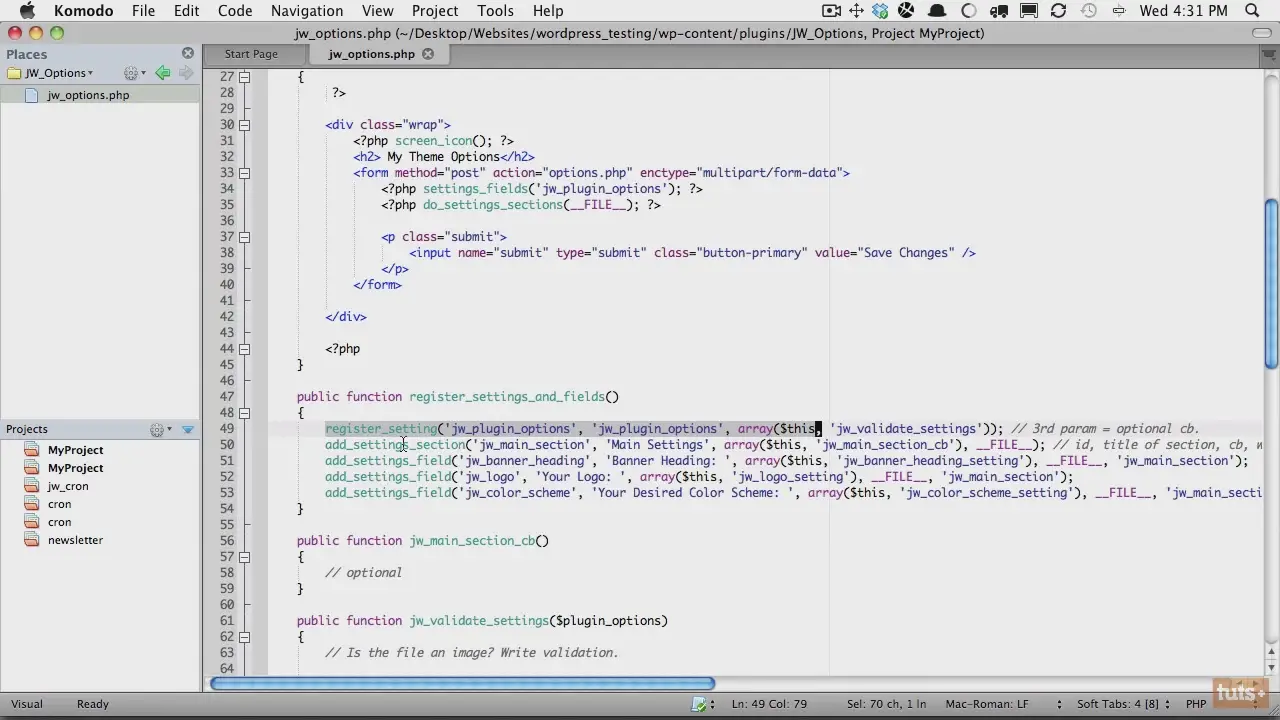The height and width of the screenshot is (720, 1280).
Task: Click the newsletter project folder icon
Action: click(31, 540)
